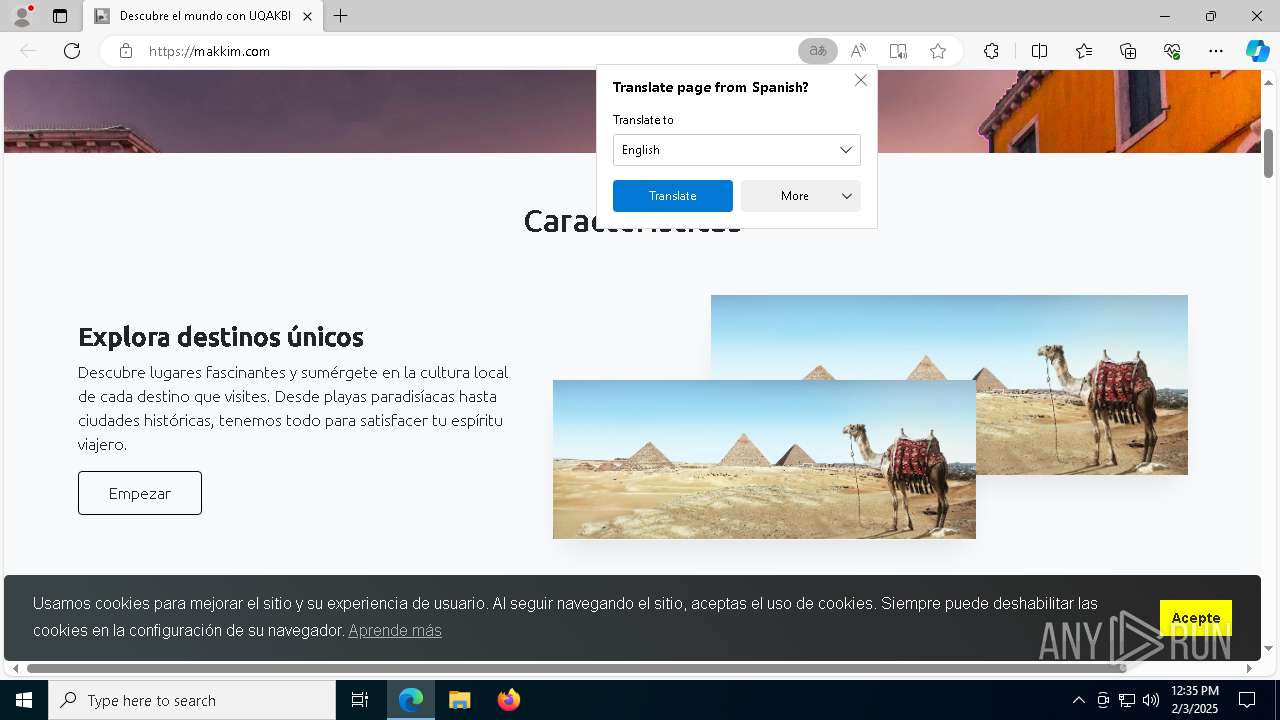Viewport: 1280px width, 720px height.
Task: Open File Explorer taskbar icon
Action: [x=459, y=700]
